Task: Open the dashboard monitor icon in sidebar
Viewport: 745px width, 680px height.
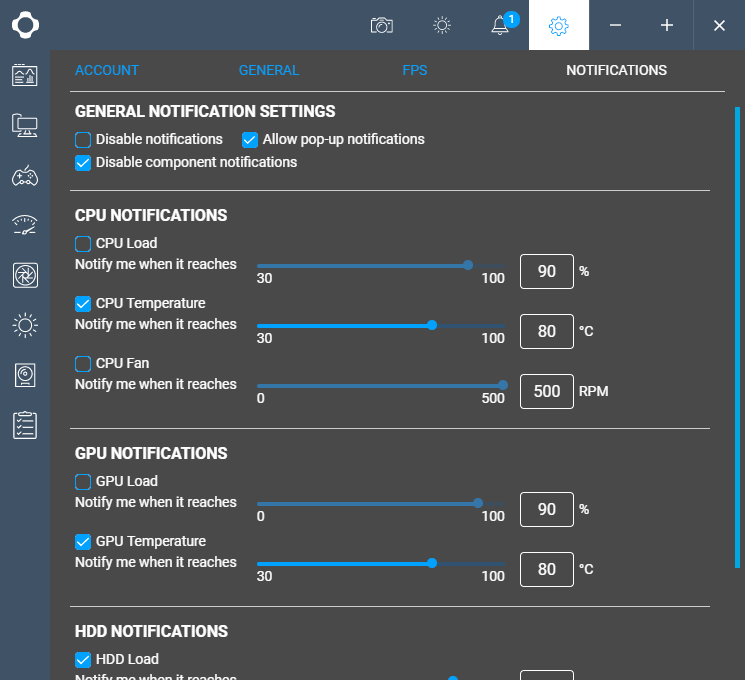Action: pos(25,75)
